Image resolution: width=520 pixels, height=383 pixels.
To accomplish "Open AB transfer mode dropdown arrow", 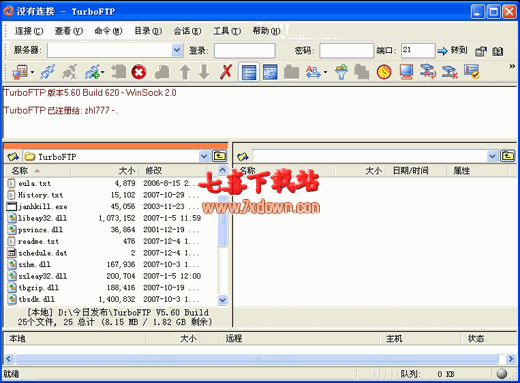I will click(x=325, y=72).
